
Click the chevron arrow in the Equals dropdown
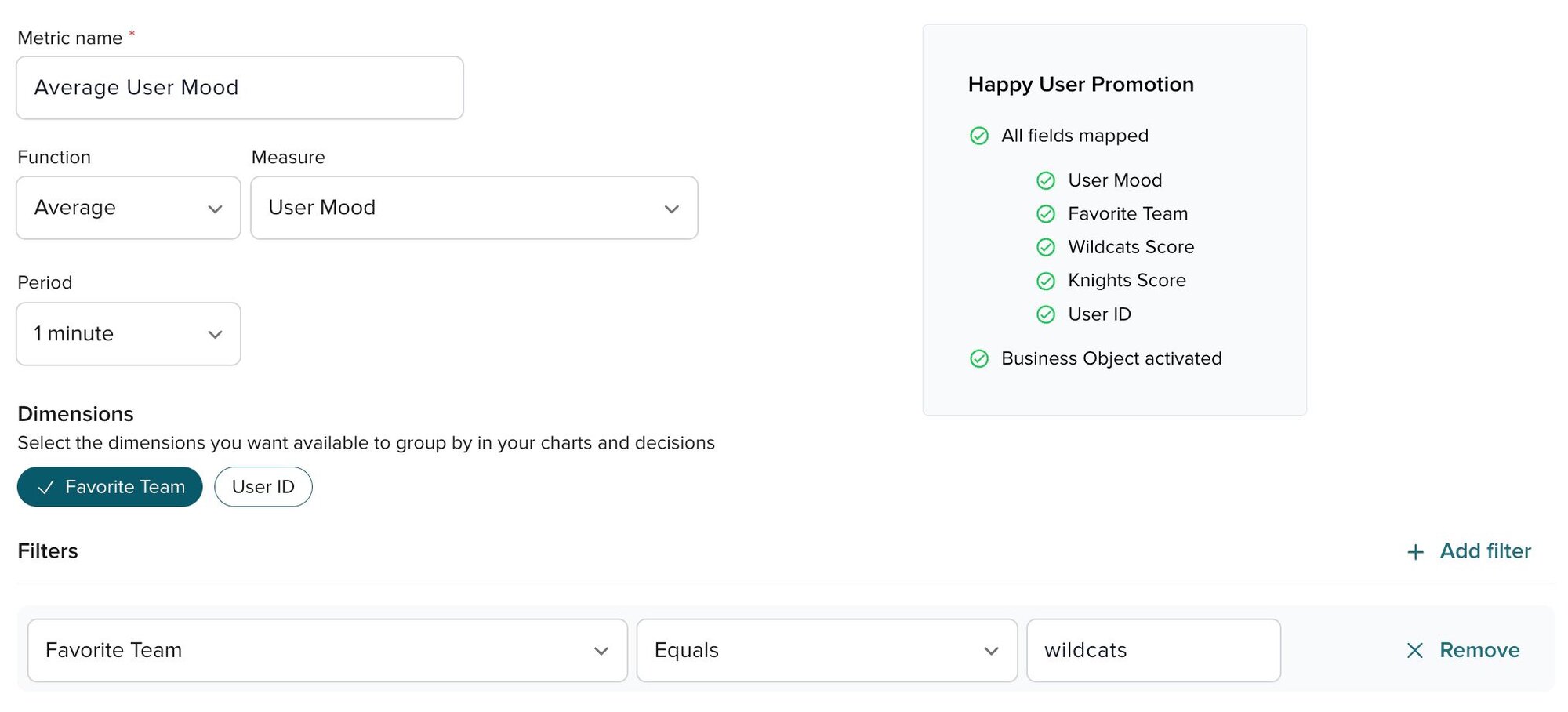pyautogui.click(x=991, y=652)
